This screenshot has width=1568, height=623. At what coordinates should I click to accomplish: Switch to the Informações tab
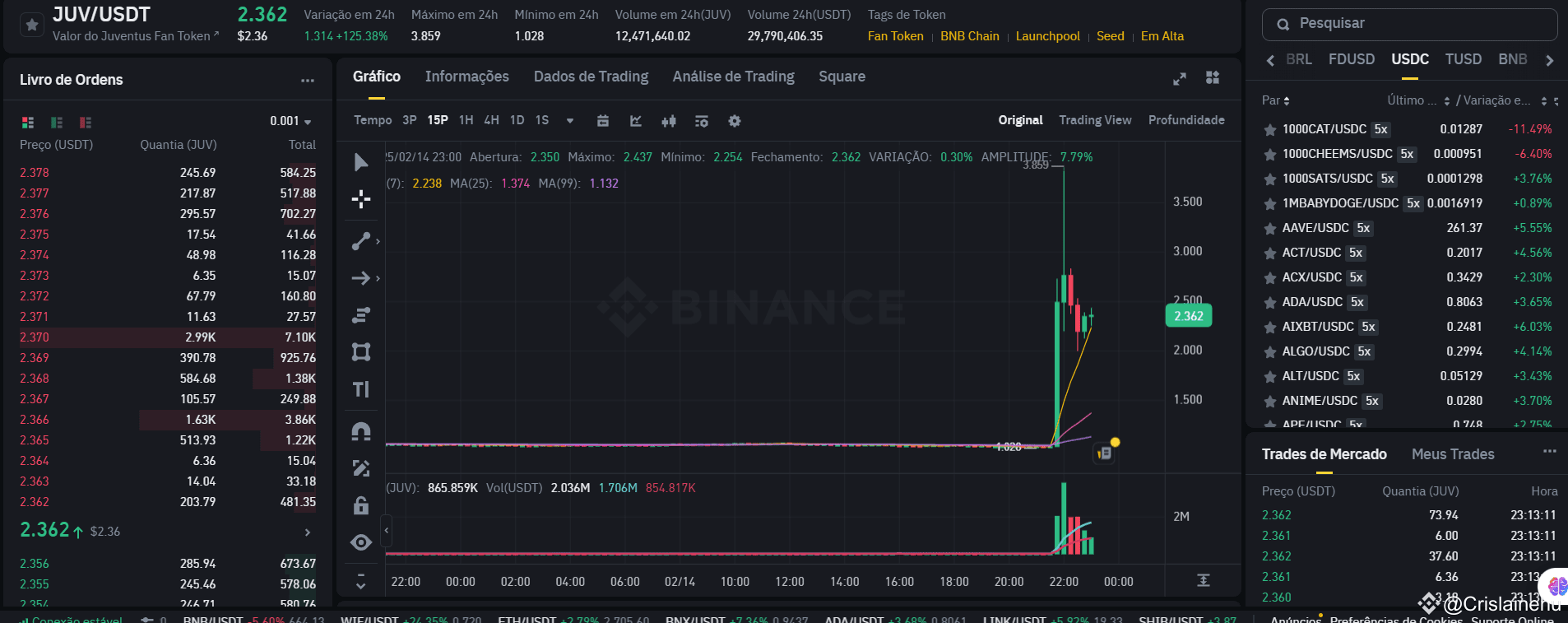466,77
